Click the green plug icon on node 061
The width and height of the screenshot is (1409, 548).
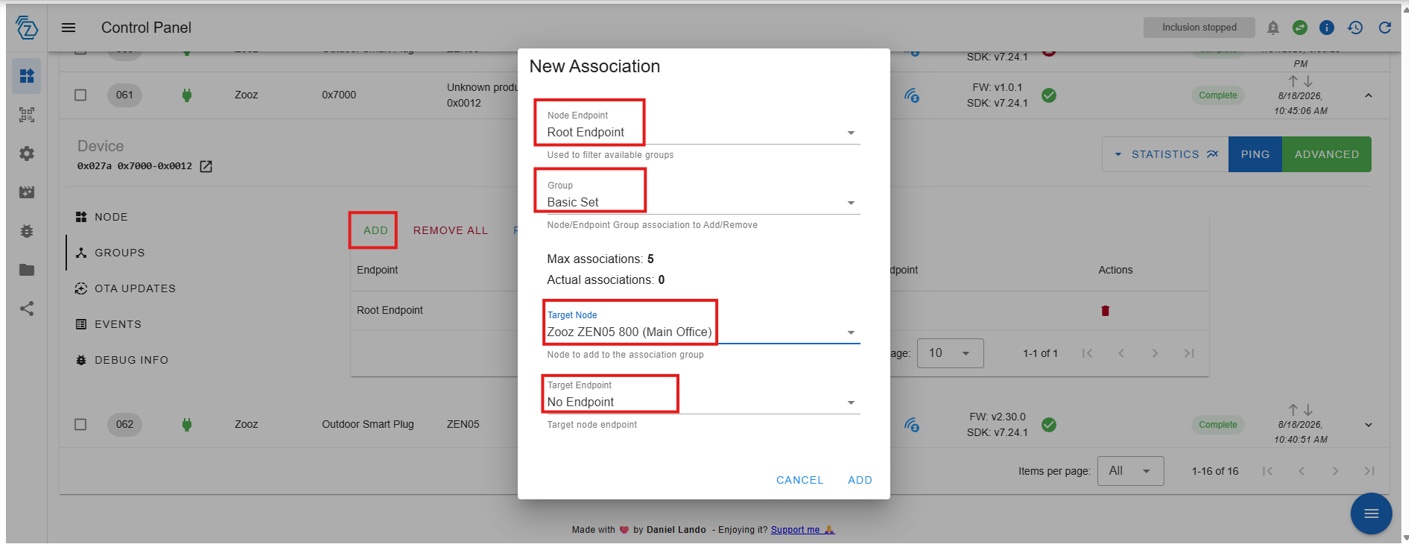(x=186, y=95)
